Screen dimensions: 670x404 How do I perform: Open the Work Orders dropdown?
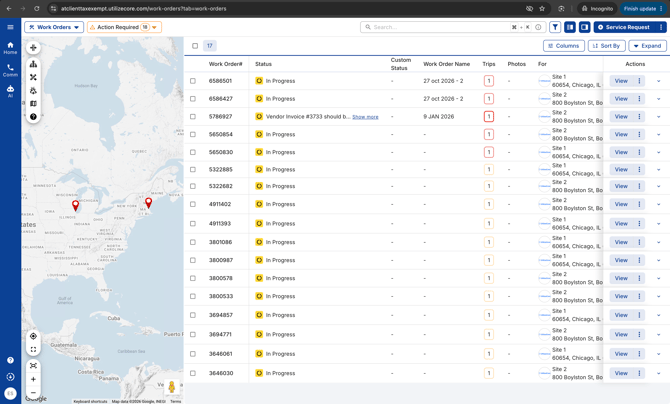pos(54,27)
